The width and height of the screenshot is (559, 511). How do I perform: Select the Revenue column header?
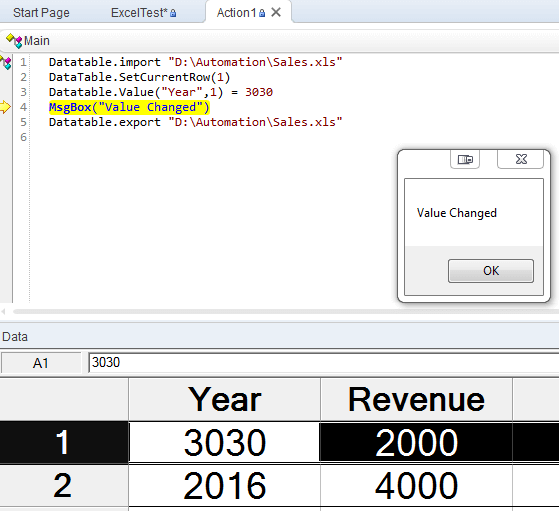coord(416,400)
